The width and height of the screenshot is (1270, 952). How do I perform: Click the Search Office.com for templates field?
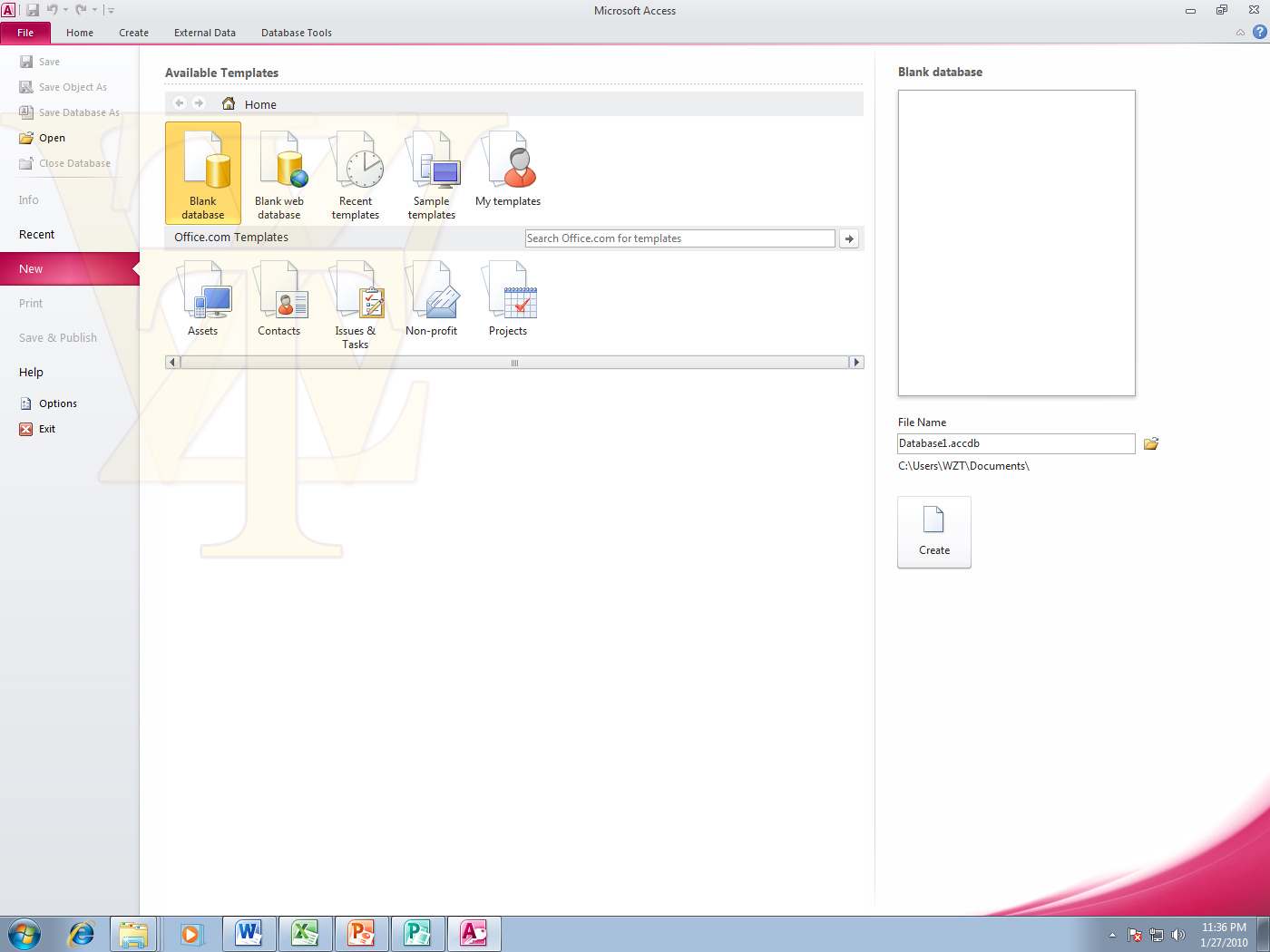point(680,238)
